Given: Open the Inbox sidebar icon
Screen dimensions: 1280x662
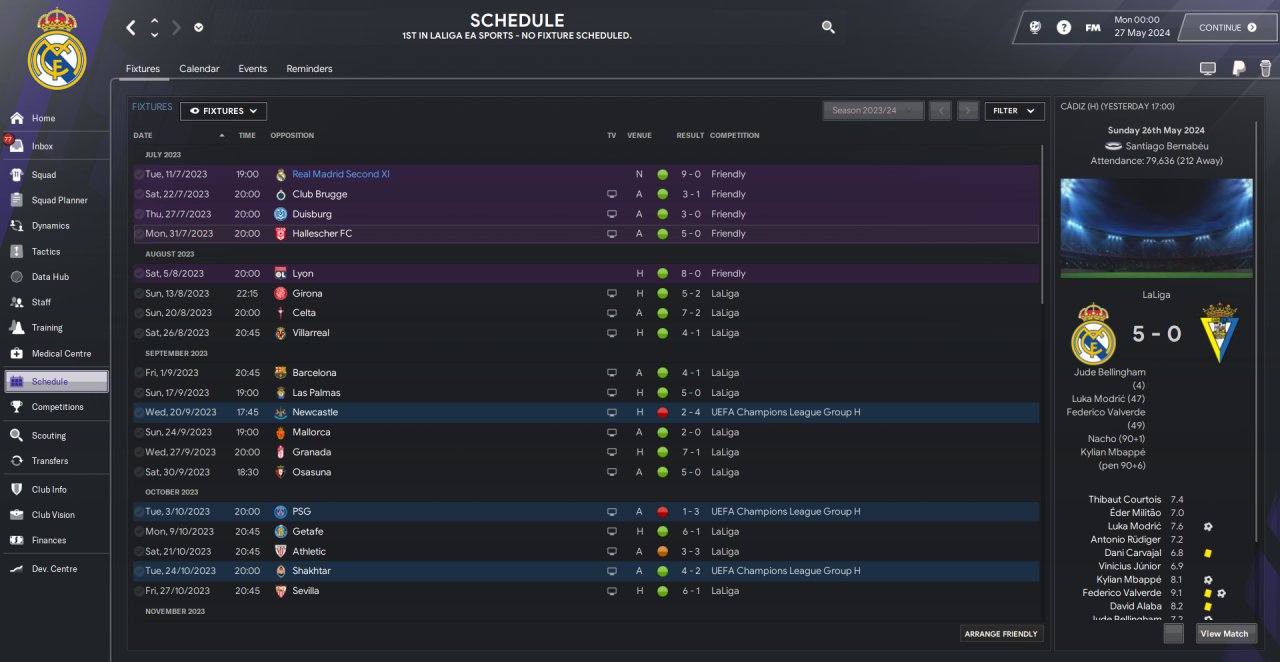Looking at the screenshot, I should coord(16,146).
